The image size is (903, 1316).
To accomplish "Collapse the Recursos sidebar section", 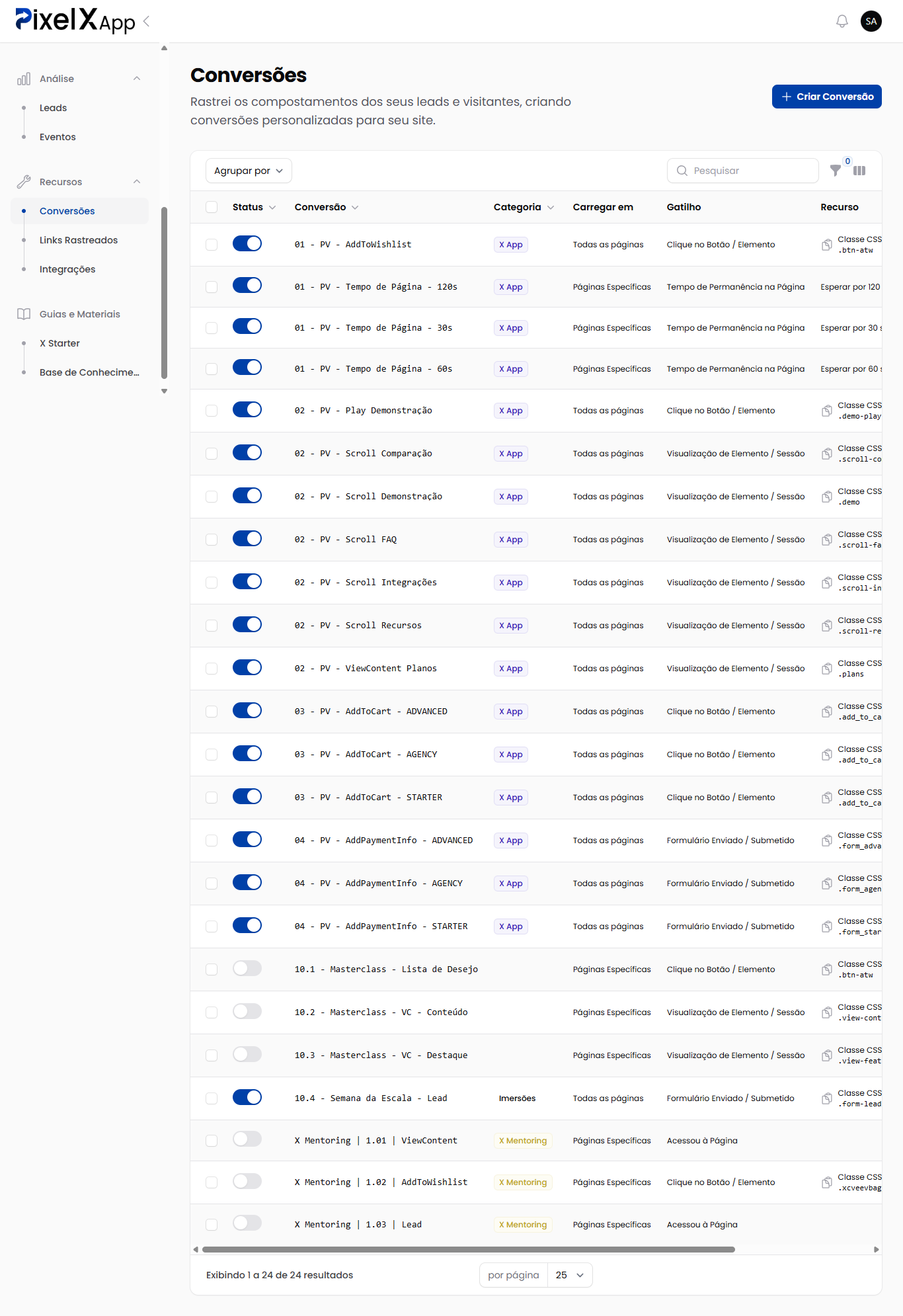I will point(137,182).
